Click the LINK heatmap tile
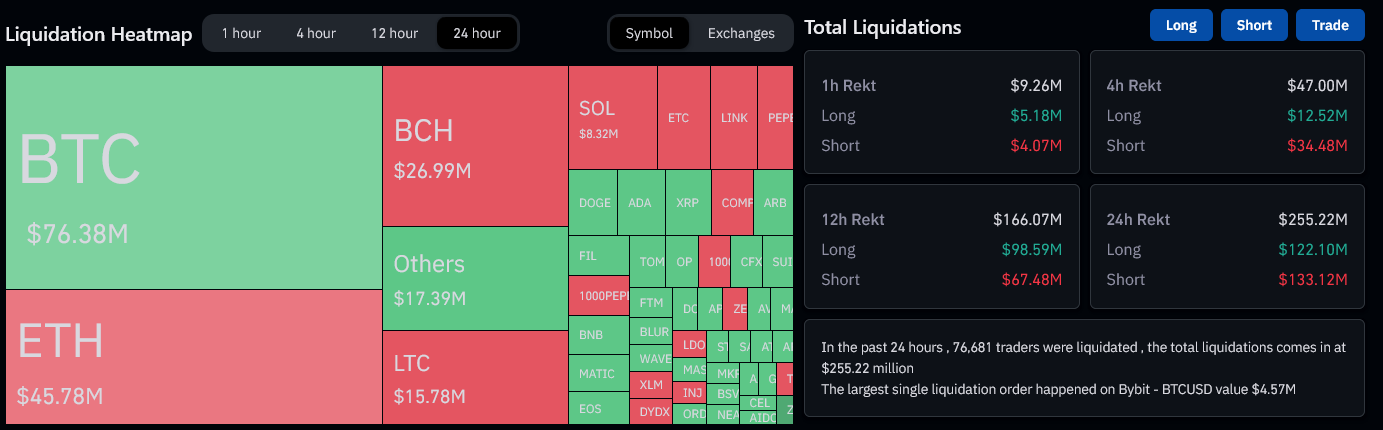Screen dimensions: 1383x430 click(734, 118)
